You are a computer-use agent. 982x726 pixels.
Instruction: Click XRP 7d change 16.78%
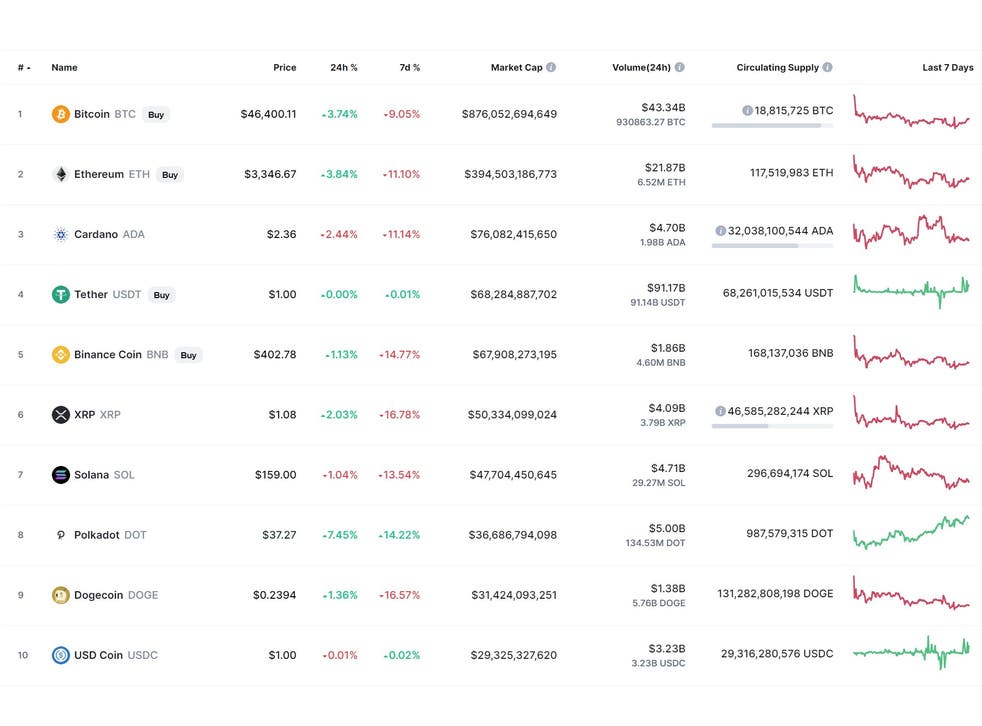pos(400,415)
